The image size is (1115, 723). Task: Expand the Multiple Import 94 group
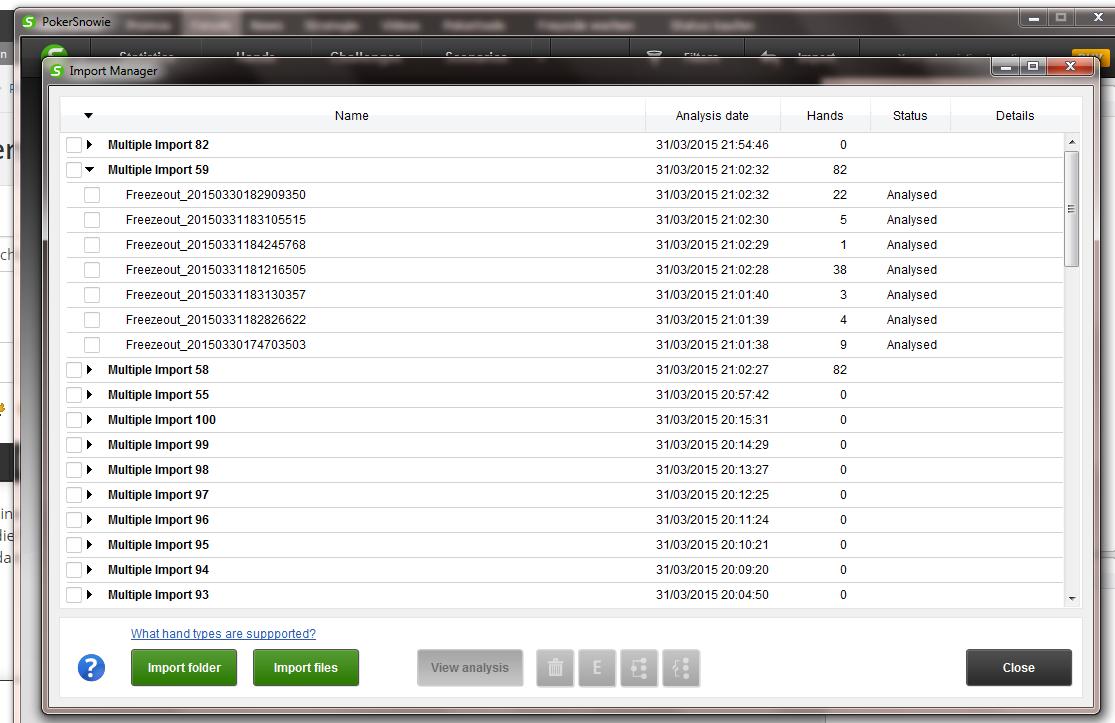[90, 569]
